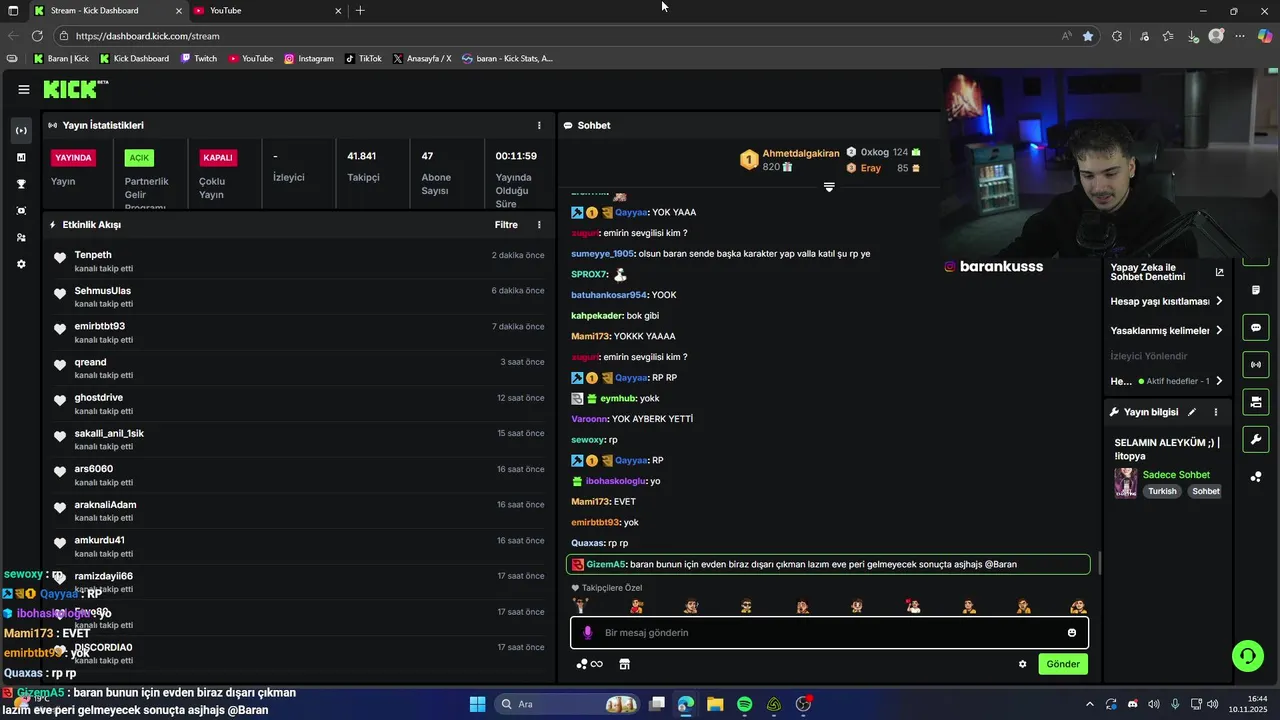Select the Stream - Kick Dashboard tab
This screenshot has height=720, width=1280.
click(x=107, y=11)
